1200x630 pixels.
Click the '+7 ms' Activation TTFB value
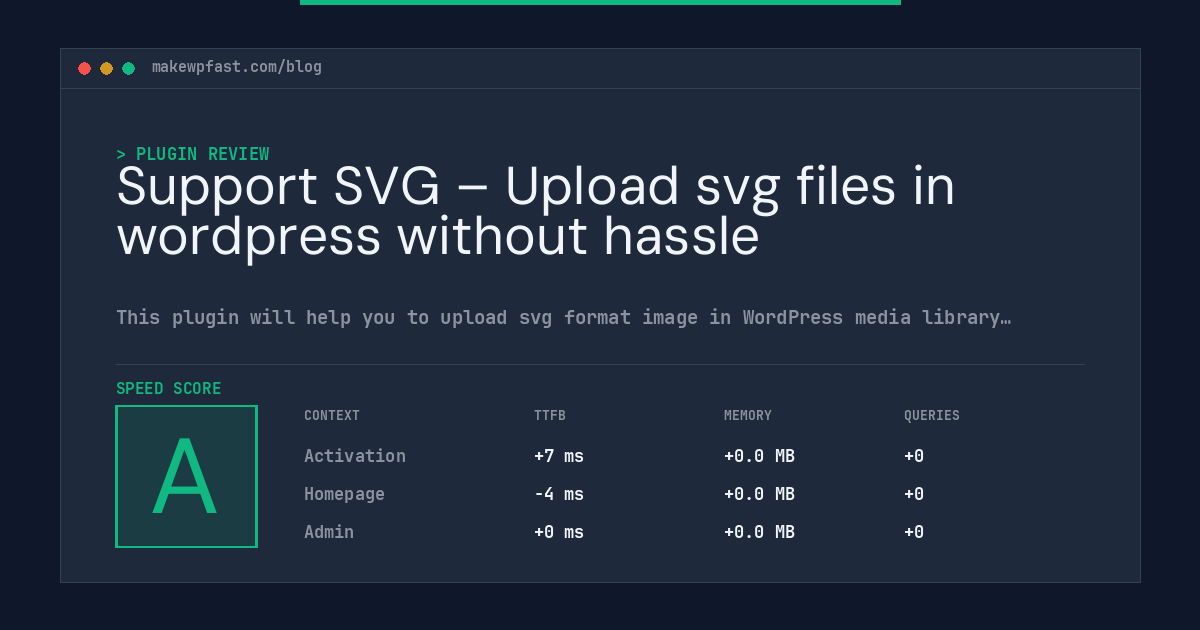559,456
